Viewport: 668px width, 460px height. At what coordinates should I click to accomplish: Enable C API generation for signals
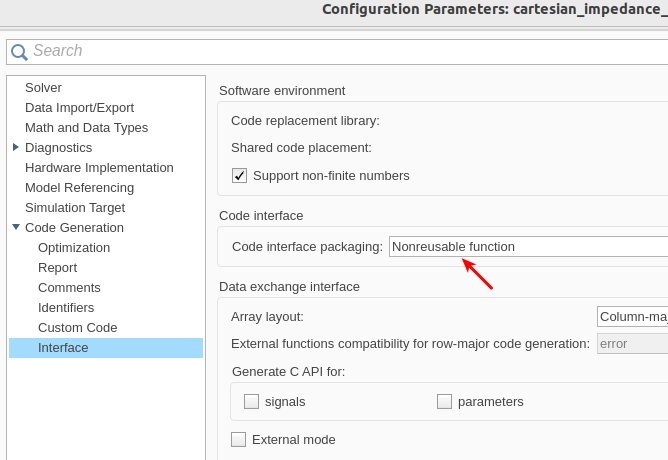(251, 402)
